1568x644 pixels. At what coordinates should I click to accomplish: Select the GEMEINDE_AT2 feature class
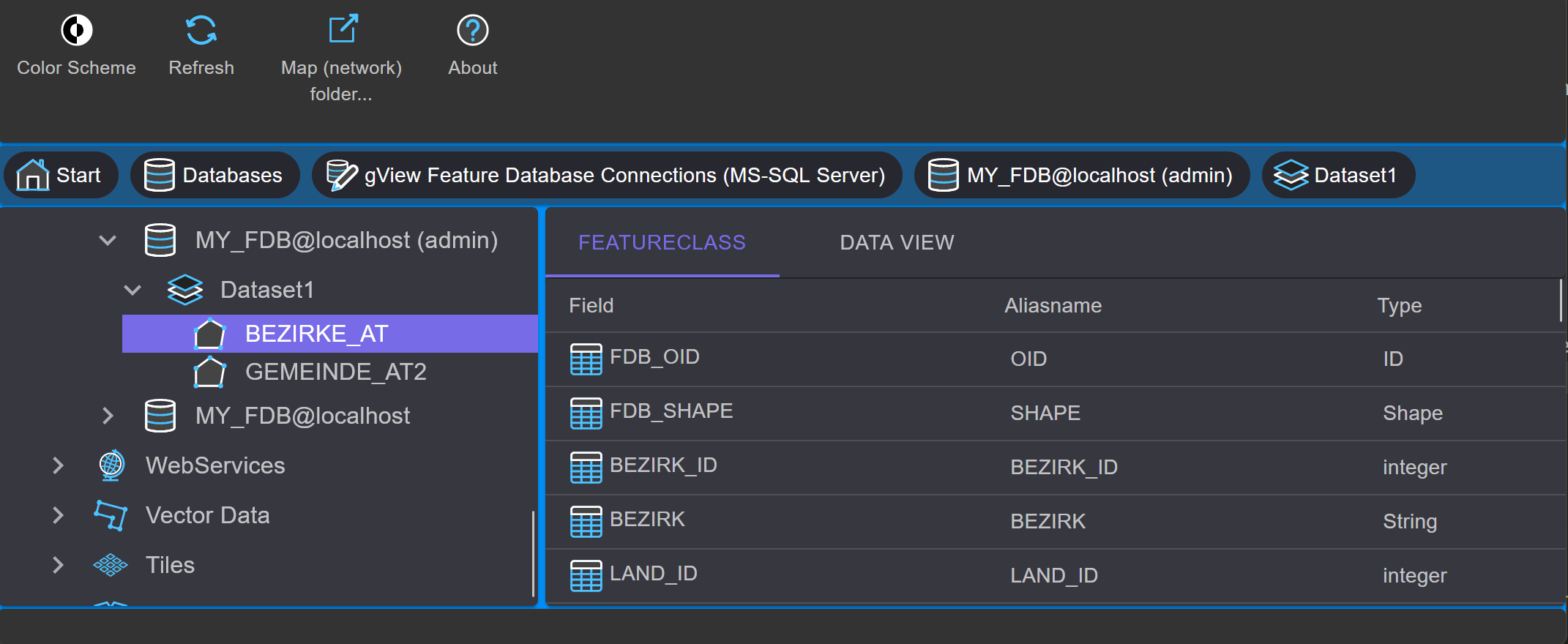335,372
